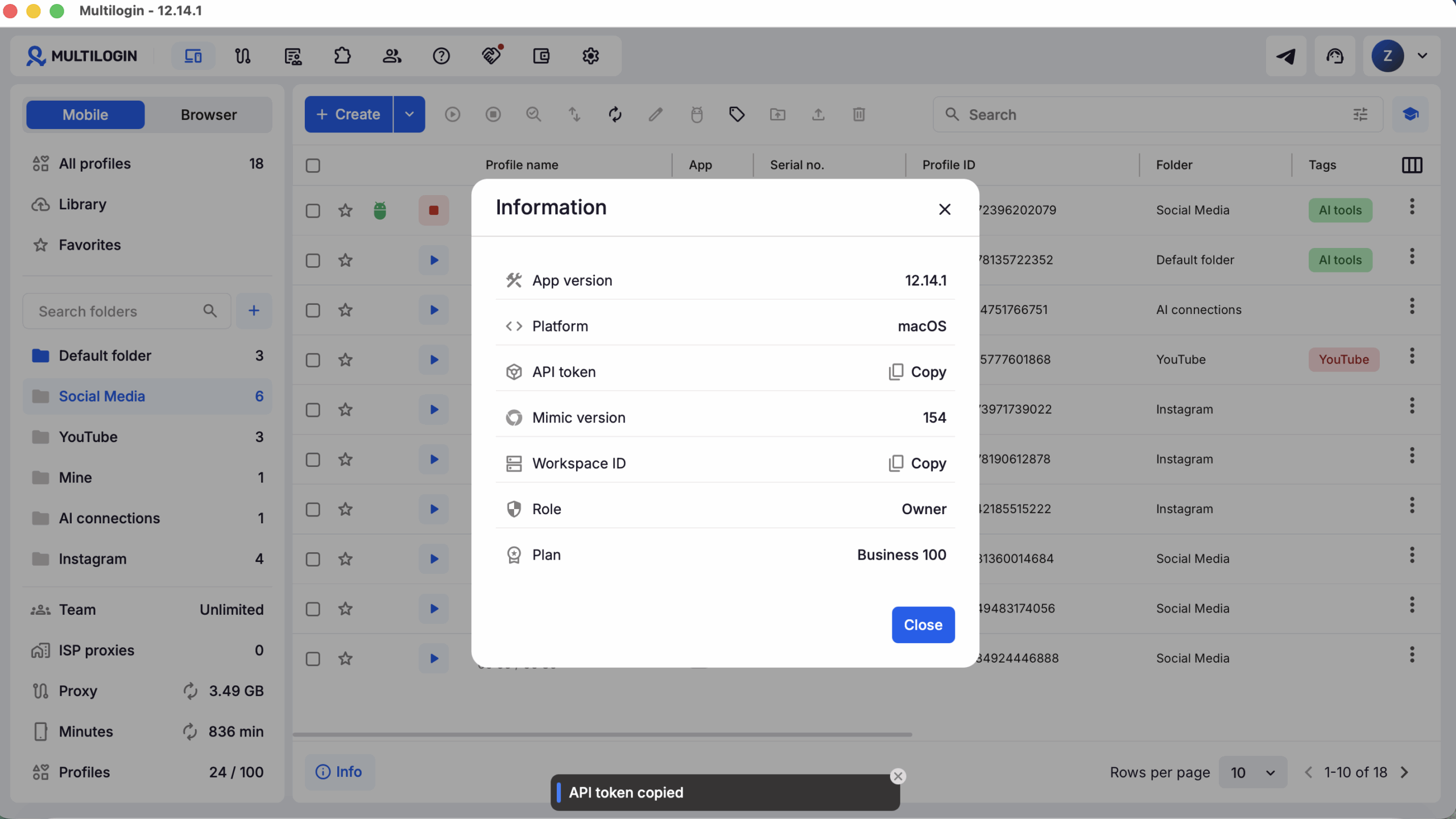Open the help question-mark icon
Viewport: 1456px width, 819px height.
coord(441,56)
